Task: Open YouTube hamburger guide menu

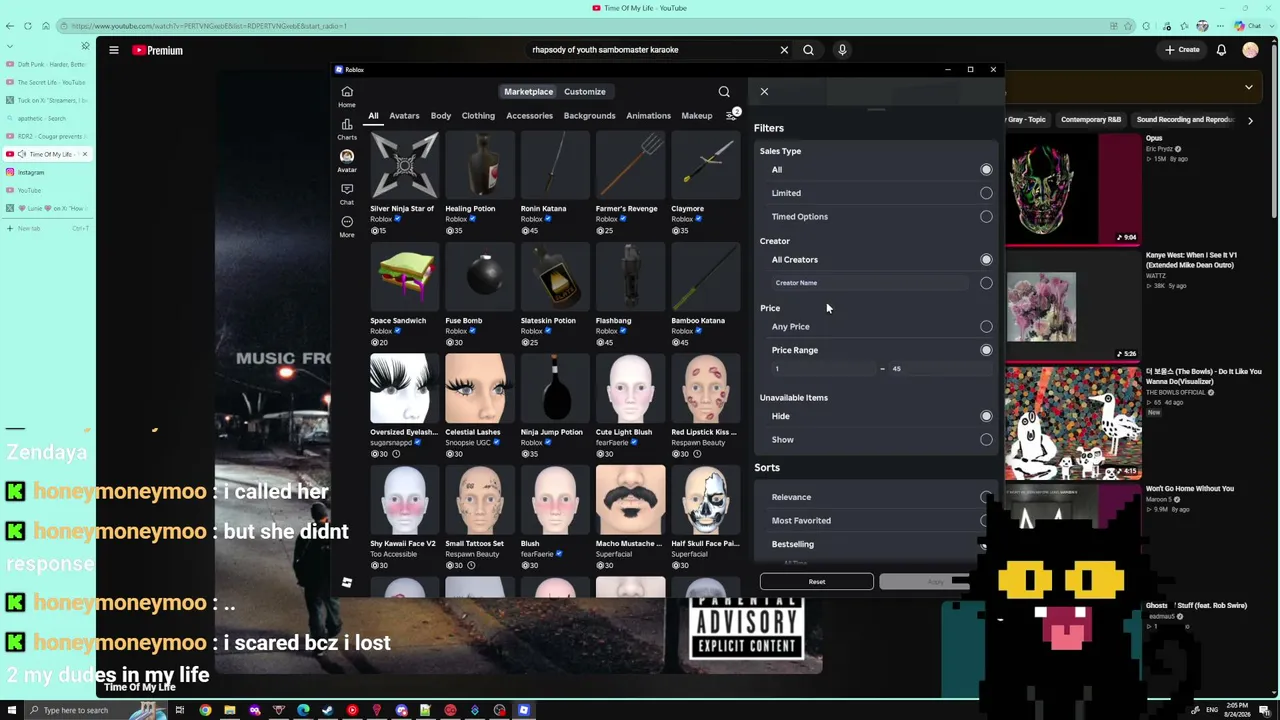Action: pos(114,50)
